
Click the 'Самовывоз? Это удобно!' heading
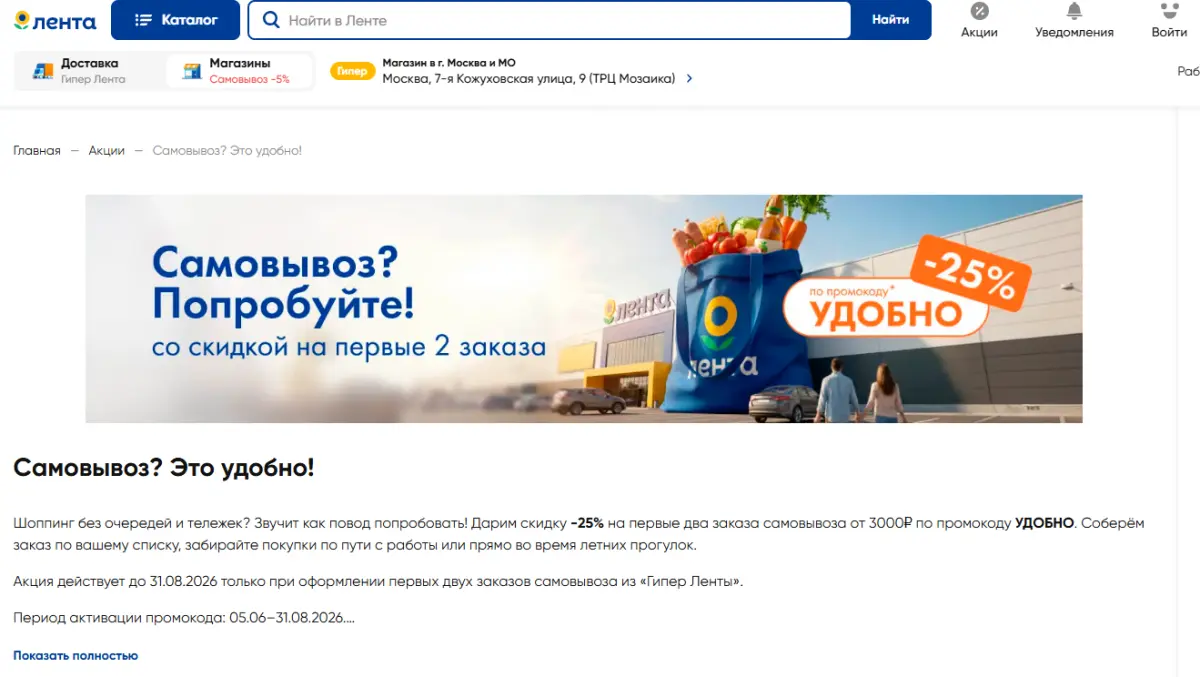pyautogui.click(x=164, y=468)
